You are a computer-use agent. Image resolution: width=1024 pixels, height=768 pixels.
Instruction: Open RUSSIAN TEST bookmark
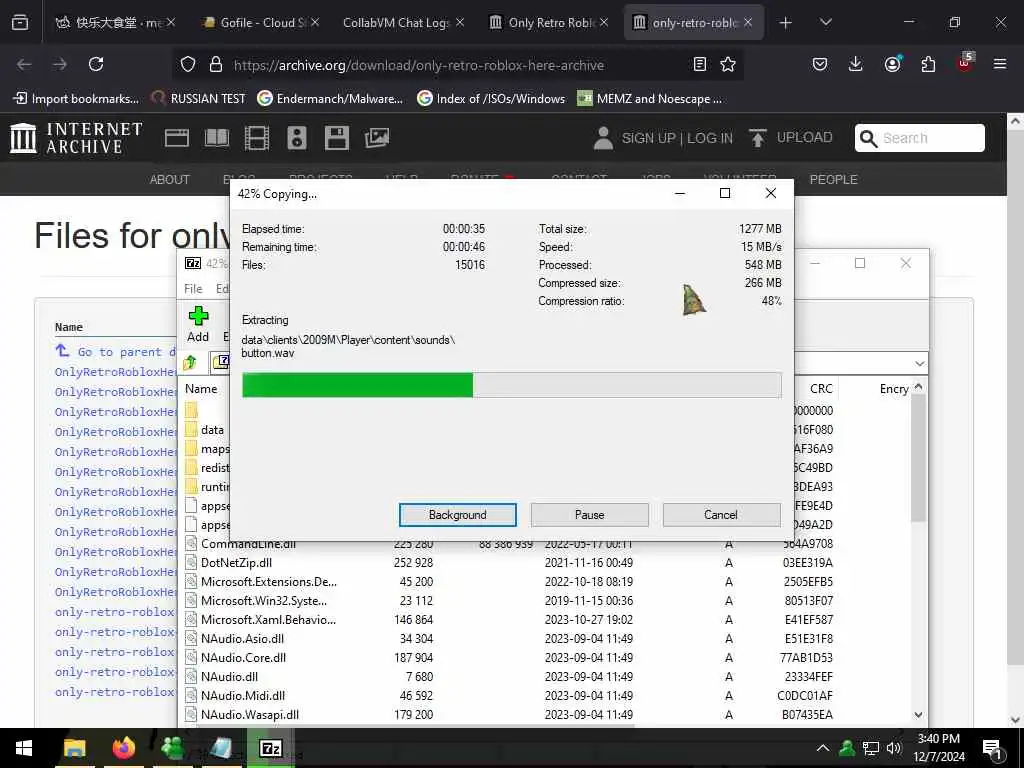[x=198, y=99]
